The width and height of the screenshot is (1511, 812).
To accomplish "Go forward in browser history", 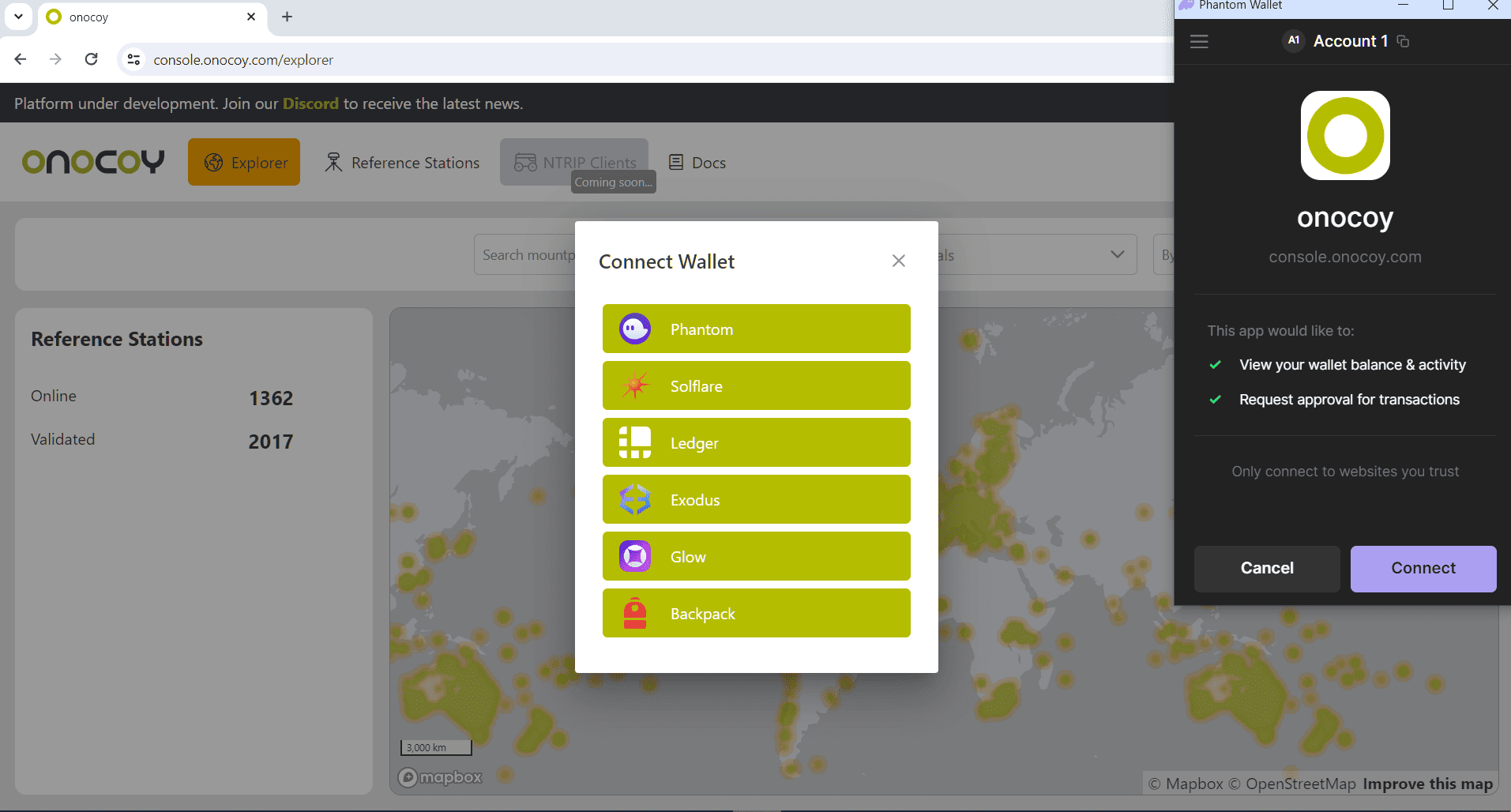I will click(55, 59).
